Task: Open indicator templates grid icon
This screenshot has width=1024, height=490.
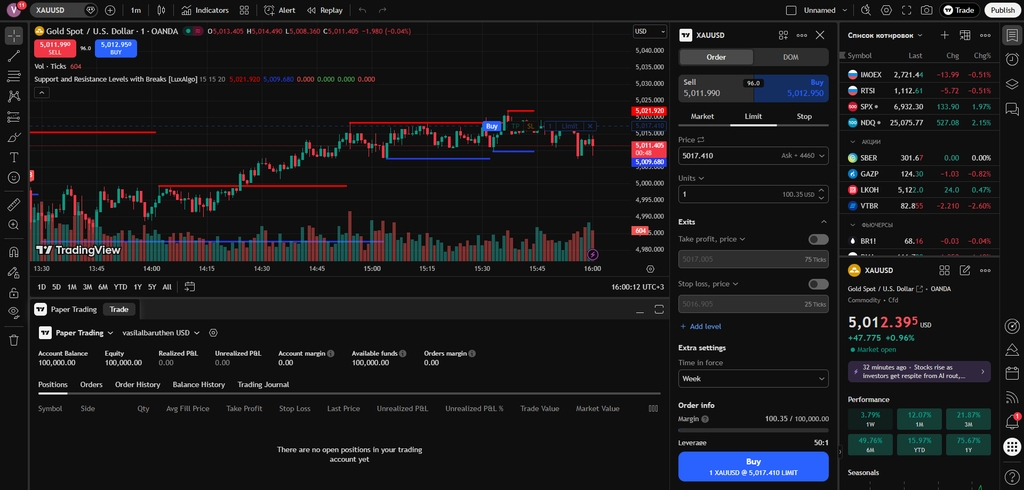Action: pos(244,10)
